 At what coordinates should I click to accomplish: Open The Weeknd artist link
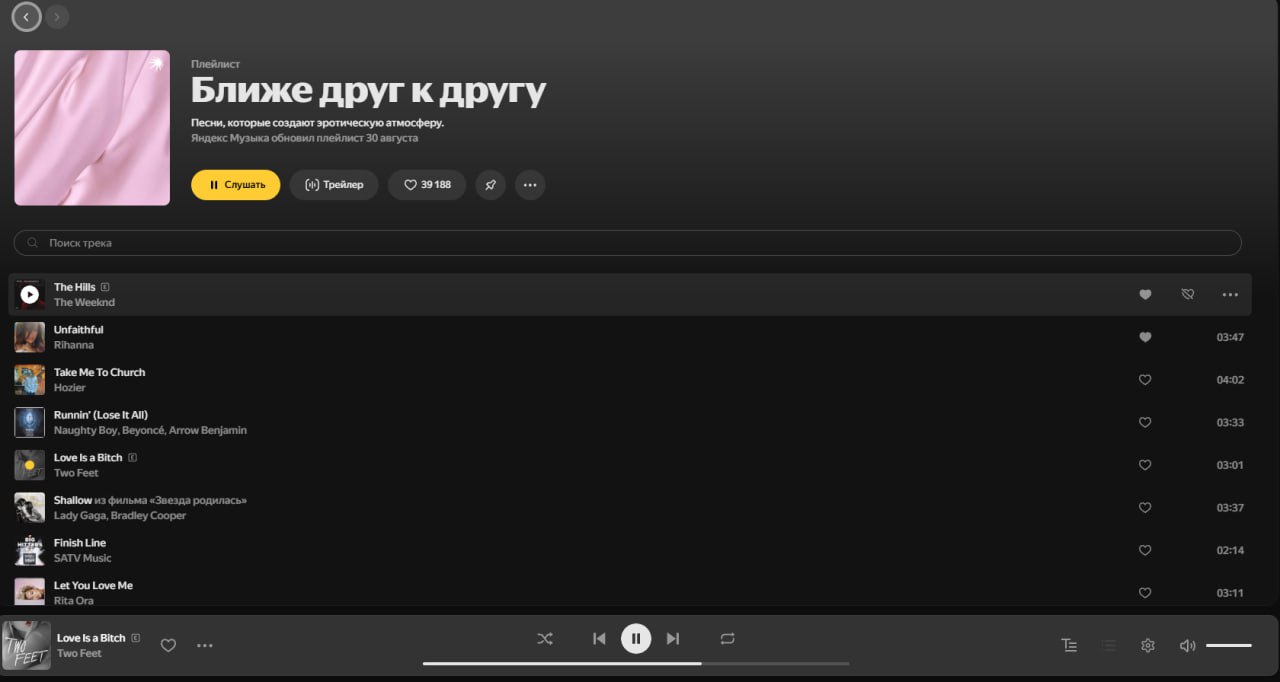coord(84,302)
